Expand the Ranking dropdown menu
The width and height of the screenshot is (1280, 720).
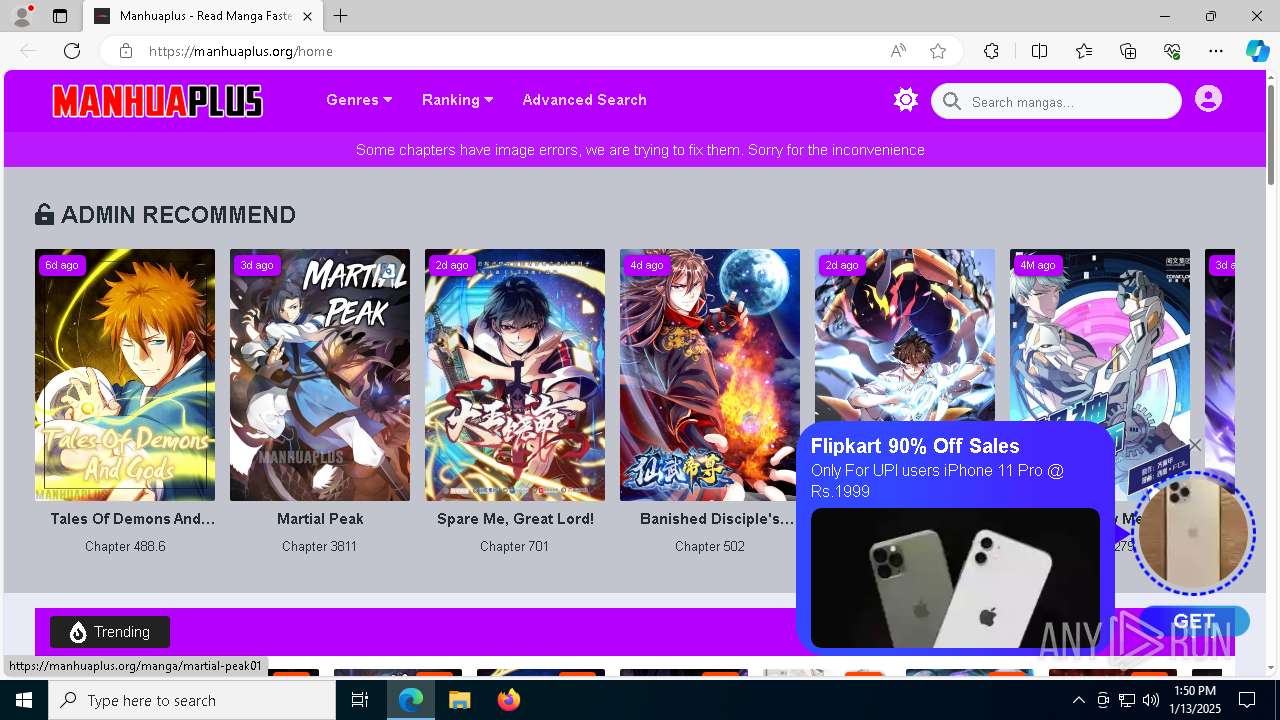point(457,100)
